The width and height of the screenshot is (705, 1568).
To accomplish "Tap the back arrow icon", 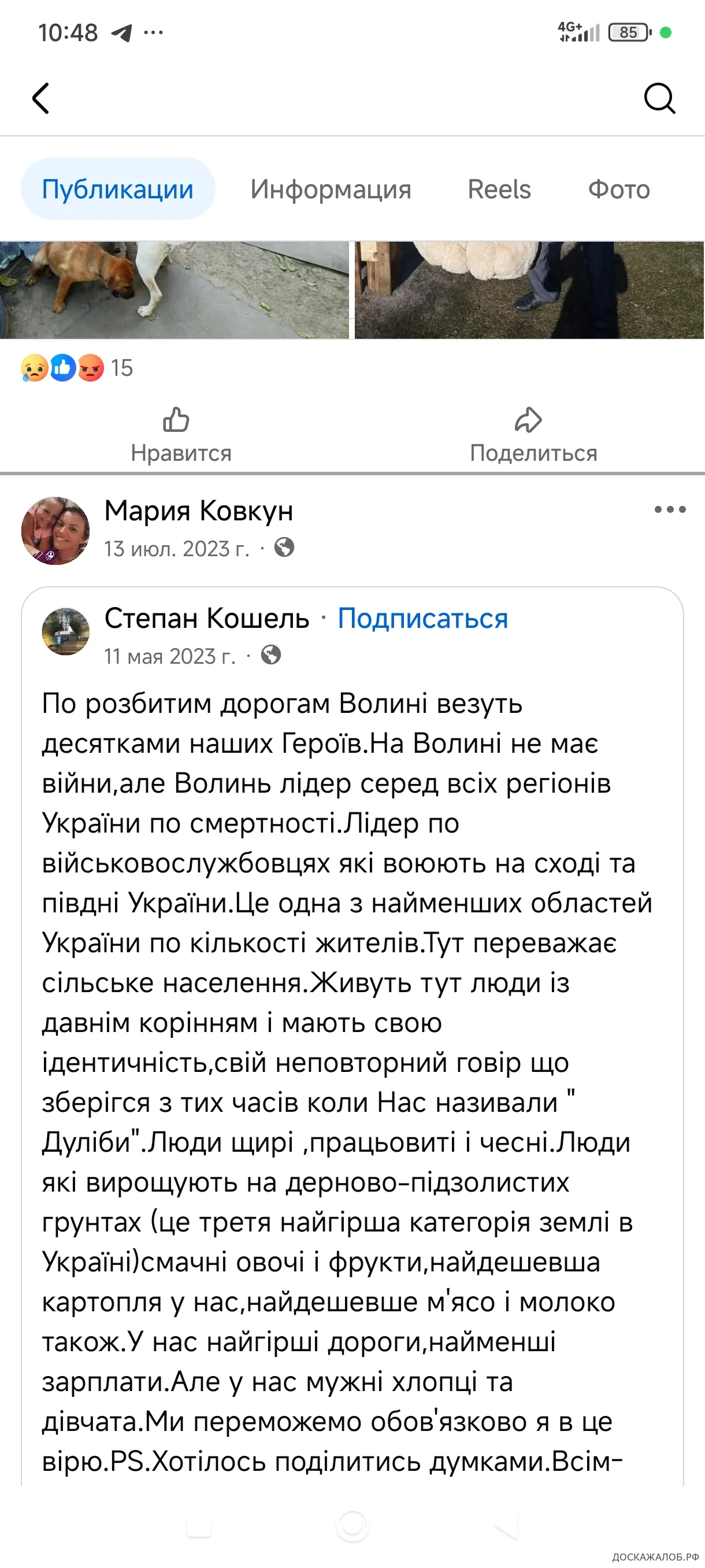I will point(41,99).
